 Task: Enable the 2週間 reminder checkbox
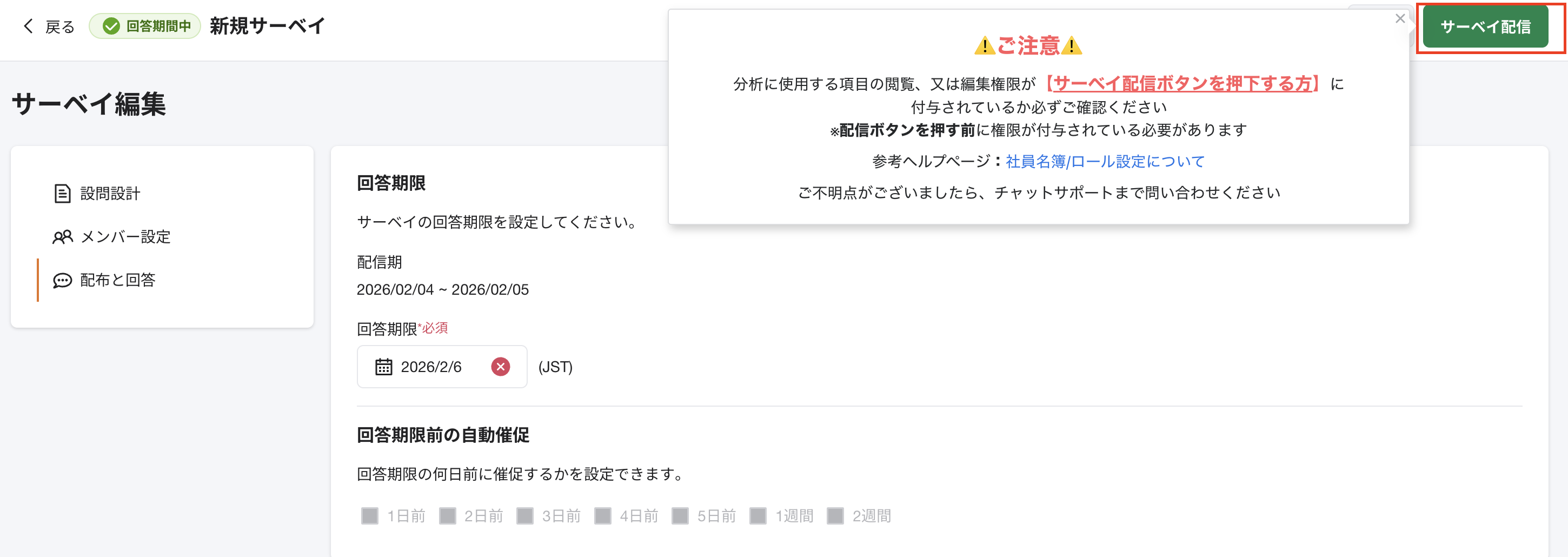(x=836, y=515)
